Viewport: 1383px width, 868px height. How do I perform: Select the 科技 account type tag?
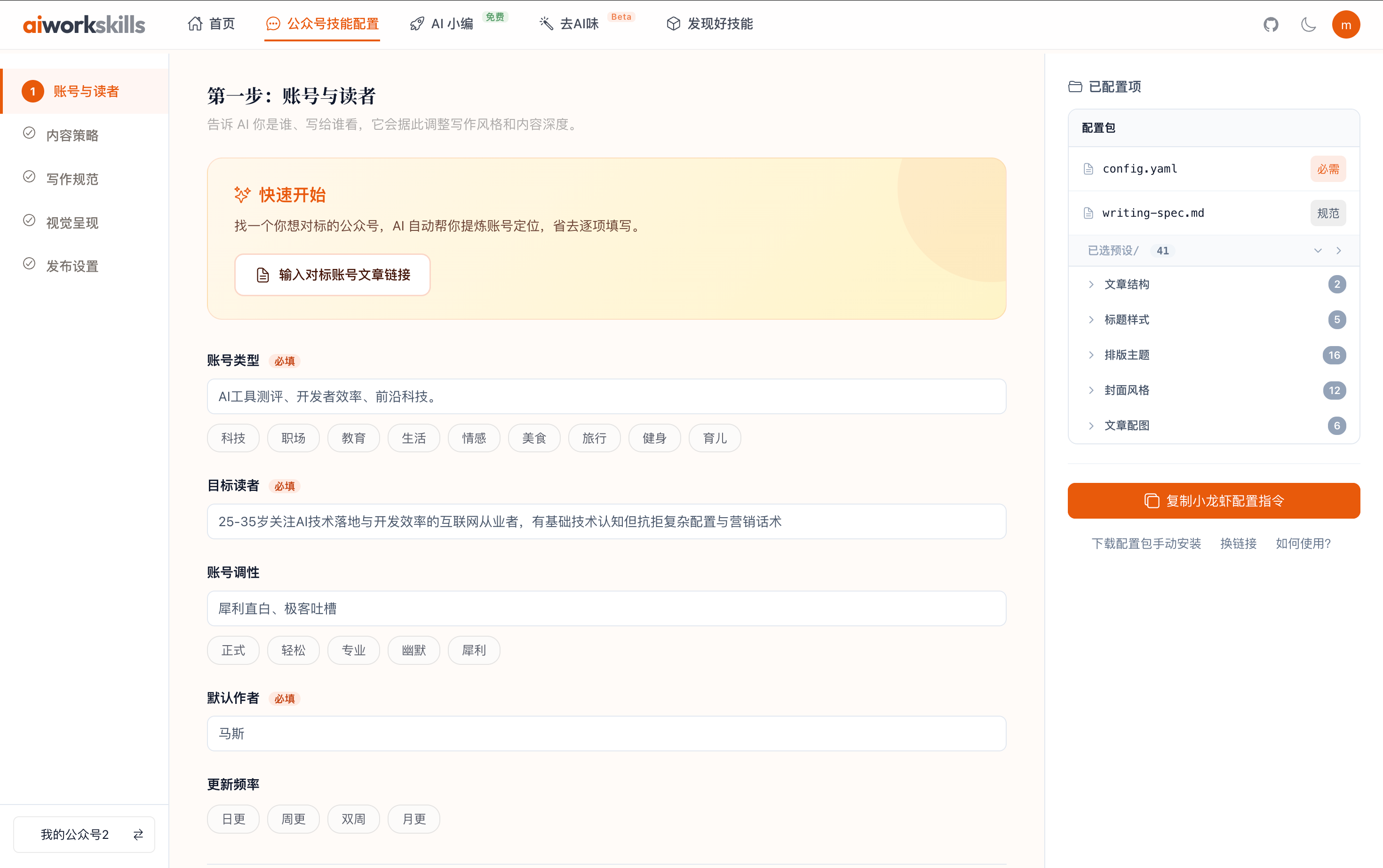(x=233, y=439)
